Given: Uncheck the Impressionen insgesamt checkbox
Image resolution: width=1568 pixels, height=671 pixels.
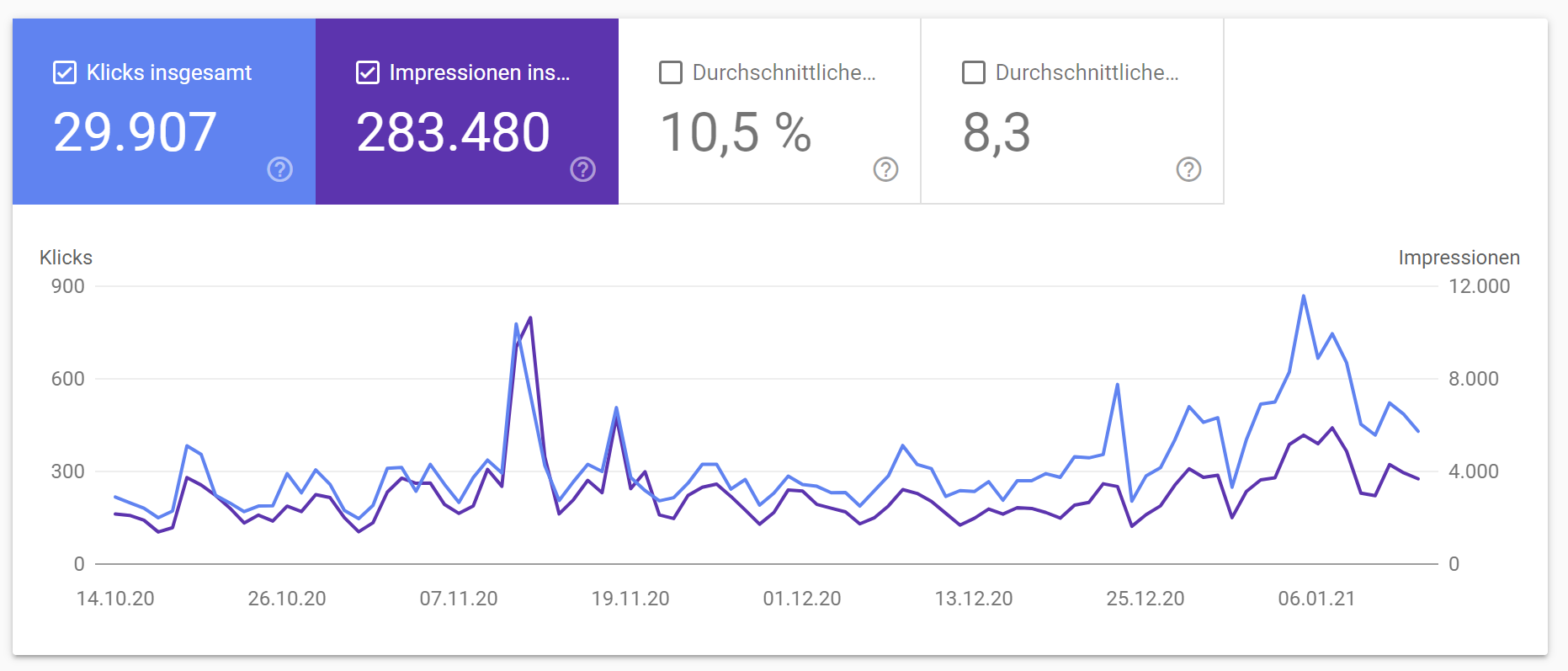Looking at the screenshot, I should [368, 72].
